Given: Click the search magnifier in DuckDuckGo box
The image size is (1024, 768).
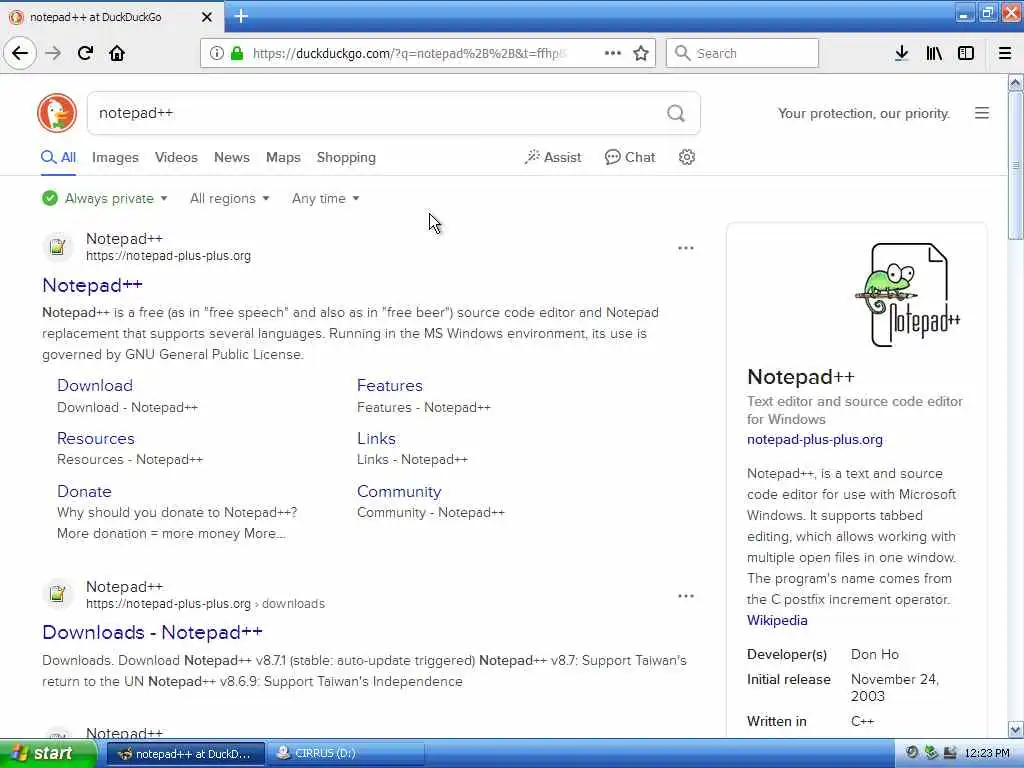Looking at the screenshot, I should (676, 113).
